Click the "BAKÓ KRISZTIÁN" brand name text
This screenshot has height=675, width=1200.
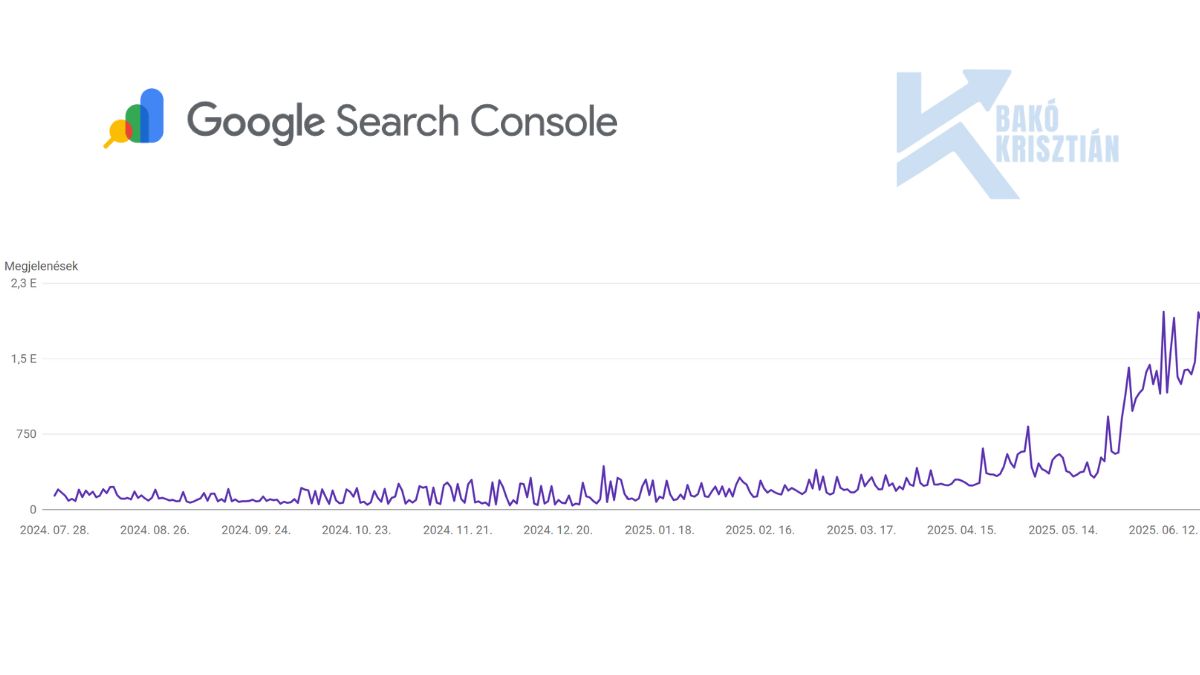tap(1057, 135)
